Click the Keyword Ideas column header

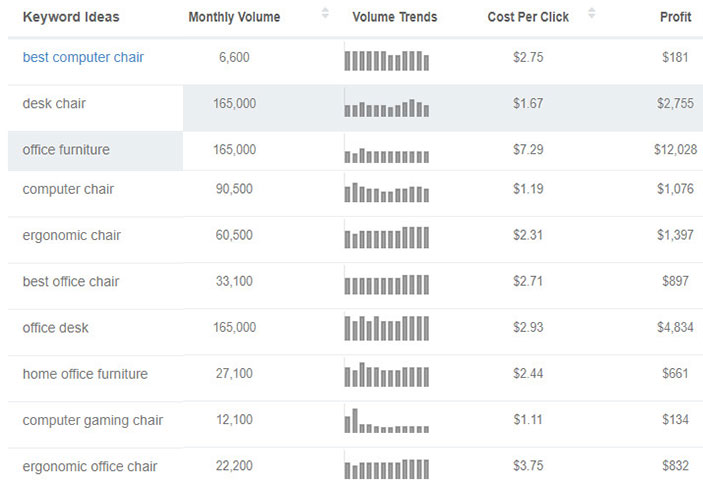point(70,17)
